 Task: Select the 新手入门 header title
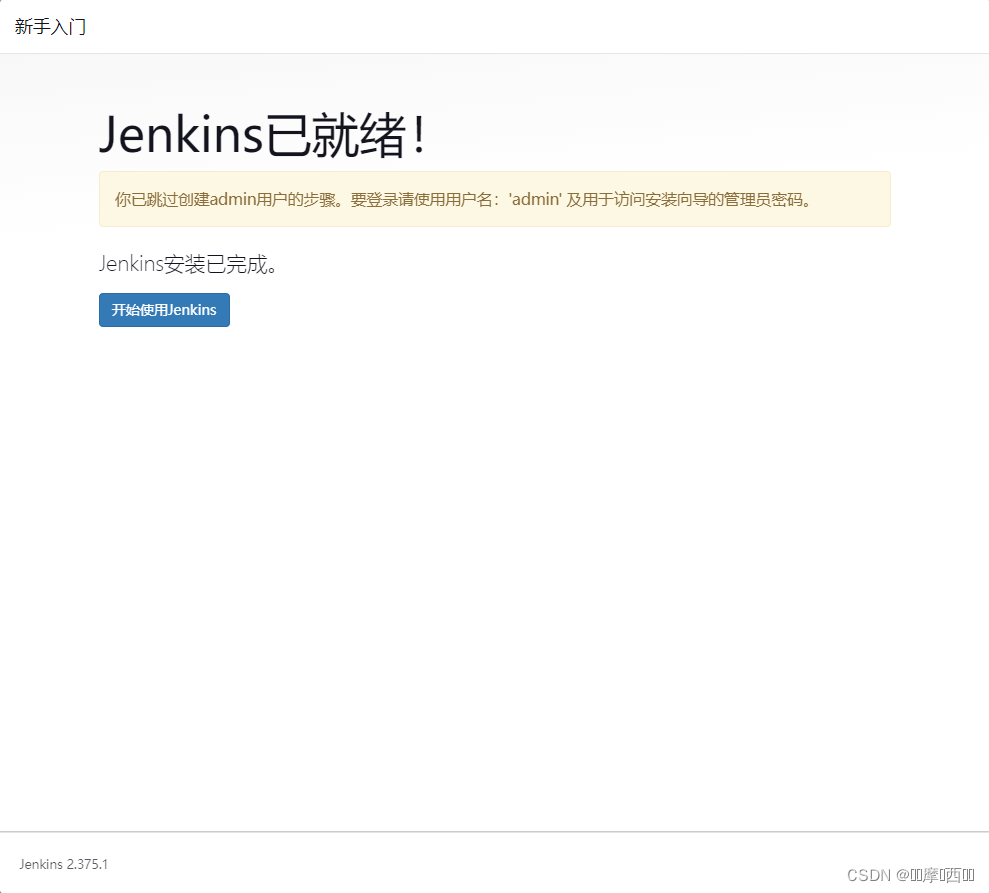pyautogui.click(x=50, y=26)
